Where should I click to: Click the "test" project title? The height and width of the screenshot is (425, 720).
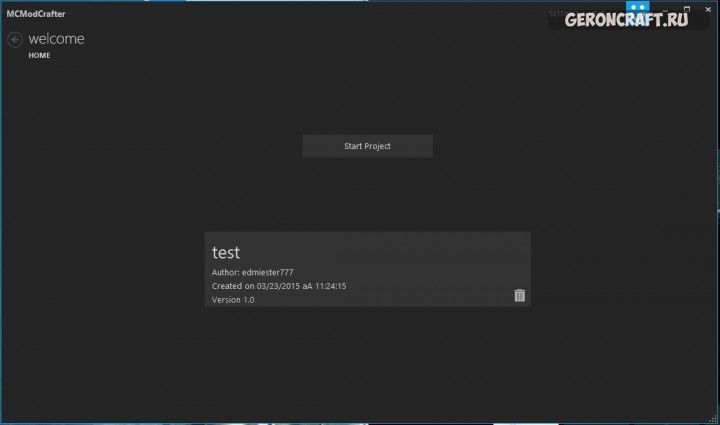226,252
